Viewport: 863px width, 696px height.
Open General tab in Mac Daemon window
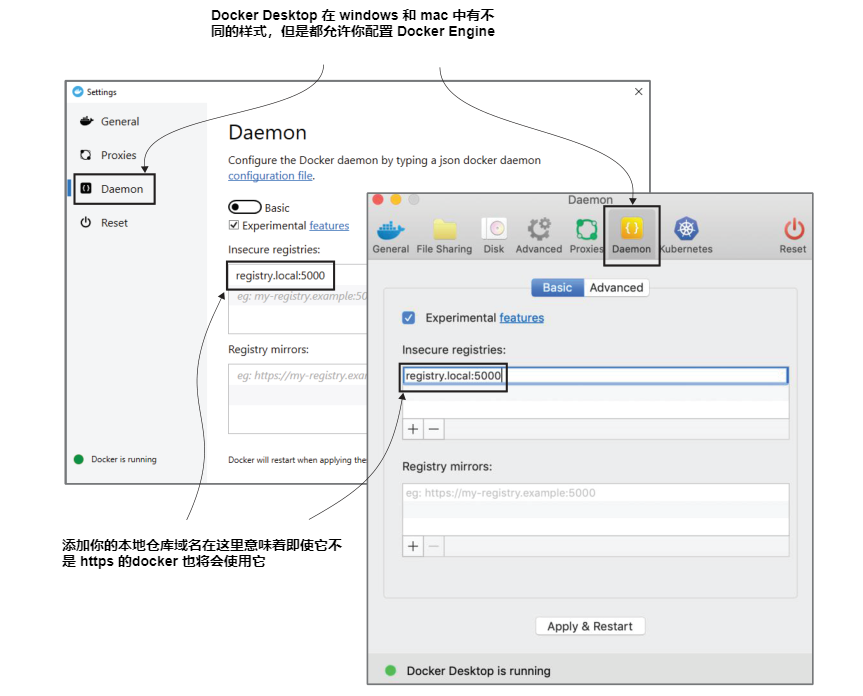(x=390, y=237)
